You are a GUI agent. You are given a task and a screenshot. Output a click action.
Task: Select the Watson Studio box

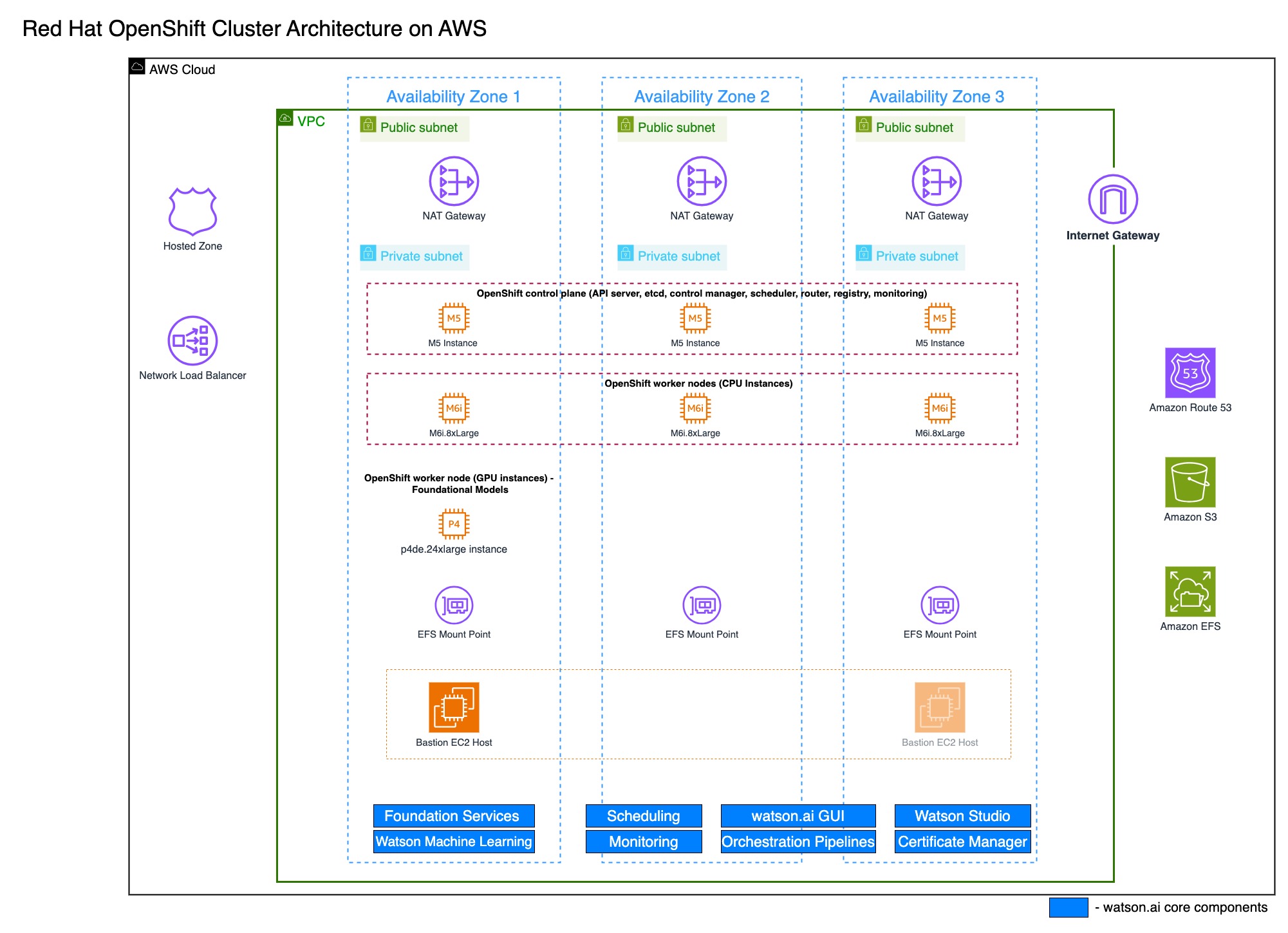pos(963,816)
